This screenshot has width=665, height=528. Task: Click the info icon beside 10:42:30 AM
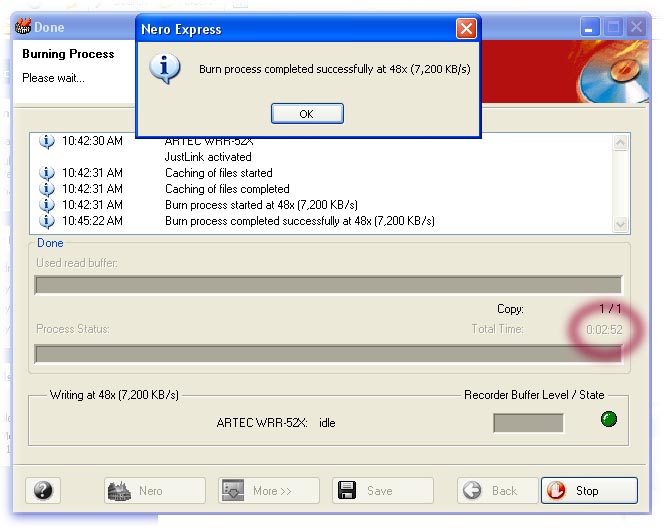[47, 141]
